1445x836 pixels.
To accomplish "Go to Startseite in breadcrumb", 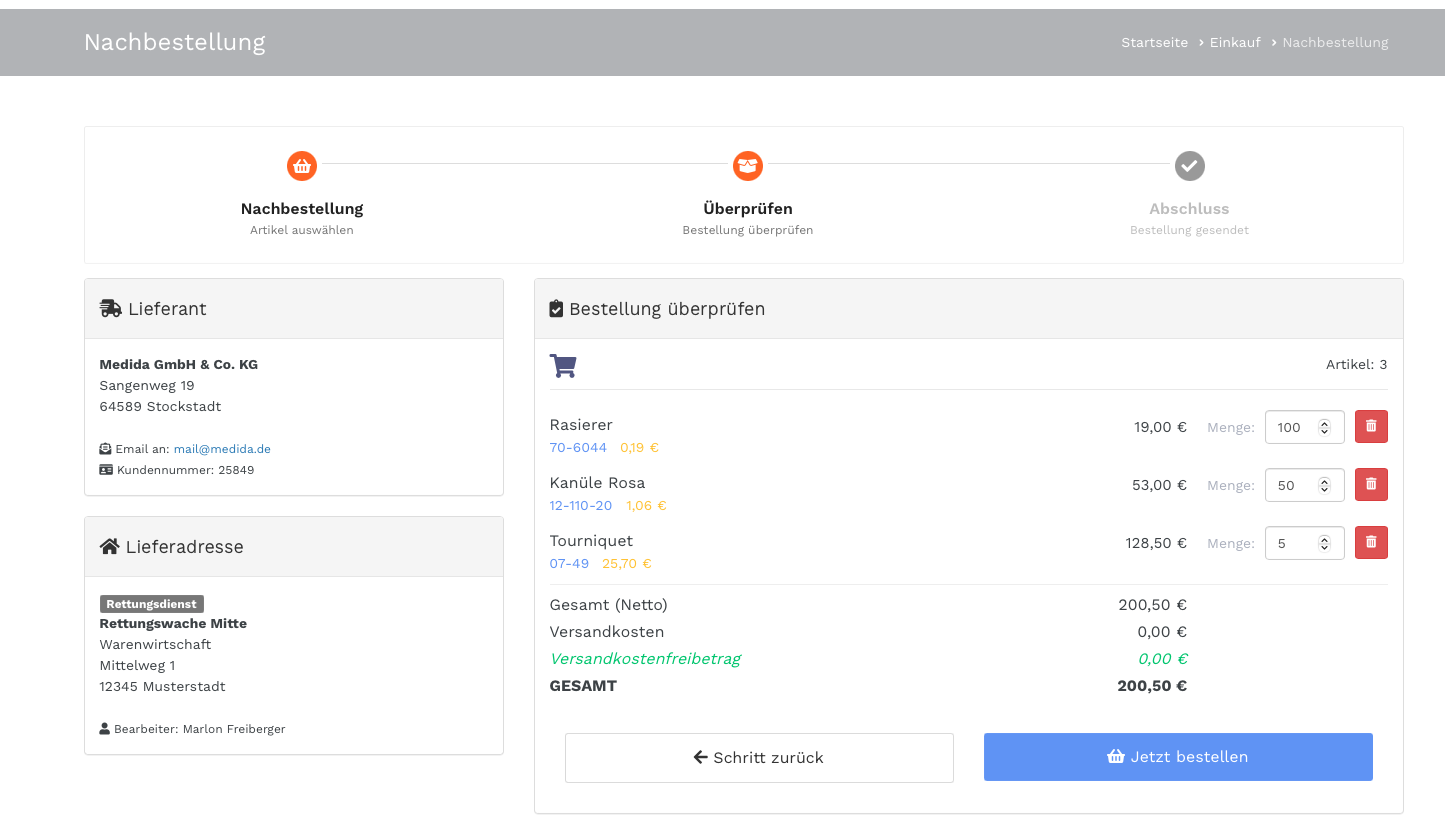I will pyautogui.click(x=1154, y=43).
